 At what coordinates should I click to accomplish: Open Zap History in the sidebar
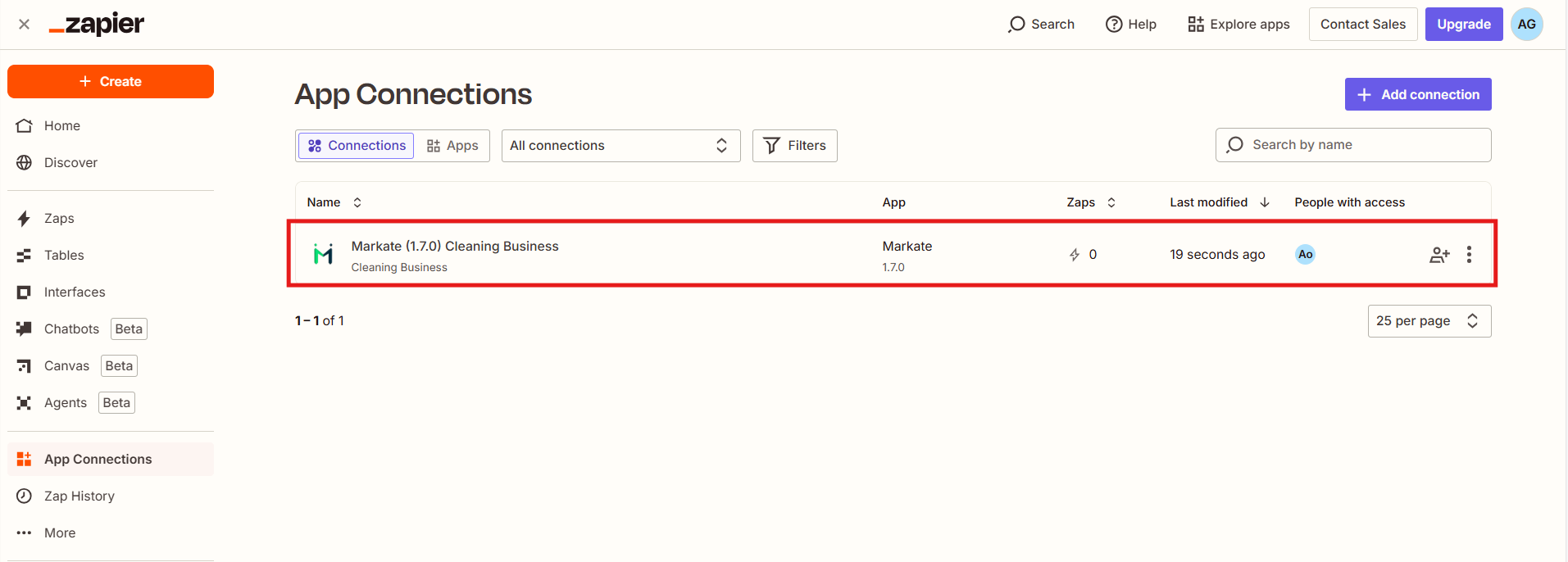click(111, 496)
